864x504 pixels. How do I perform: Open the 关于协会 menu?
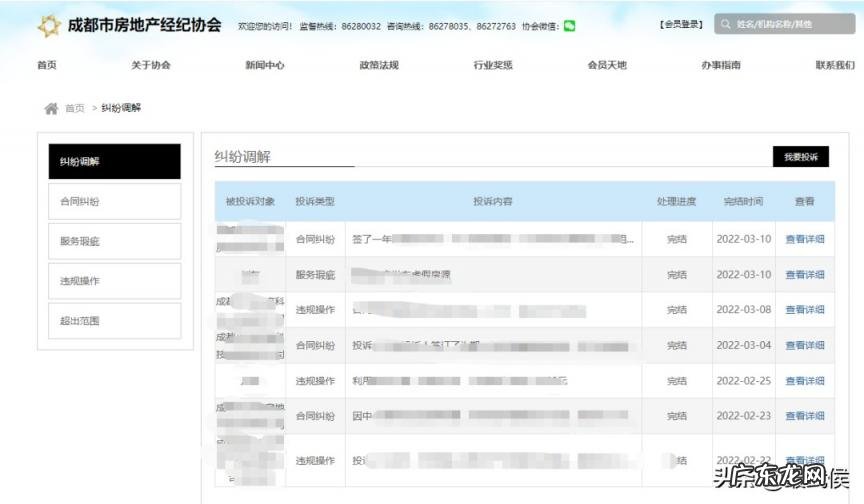click(150, 65)
